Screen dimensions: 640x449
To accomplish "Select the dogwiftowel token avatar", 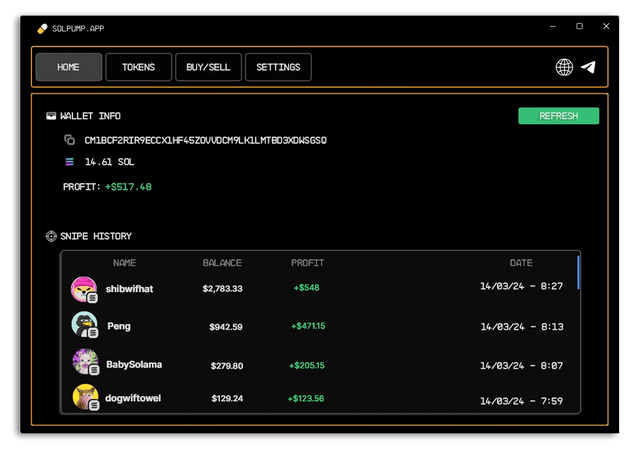I will tap(83, 398).
